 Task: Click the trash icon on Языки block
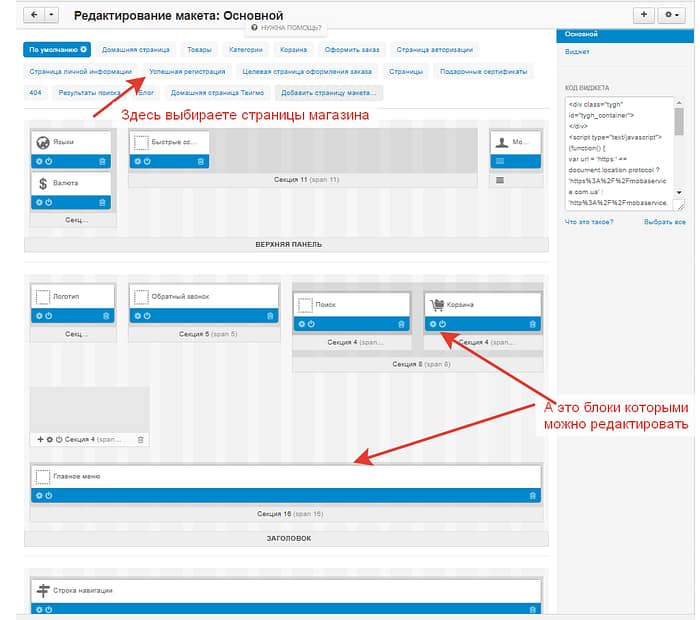pyautogui.click(x=102, y=161)
